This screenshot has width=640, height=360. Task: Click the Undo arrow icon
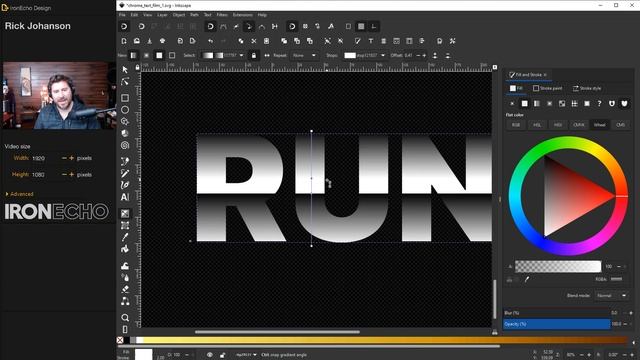pyautogui.click(x=210, y=41)
